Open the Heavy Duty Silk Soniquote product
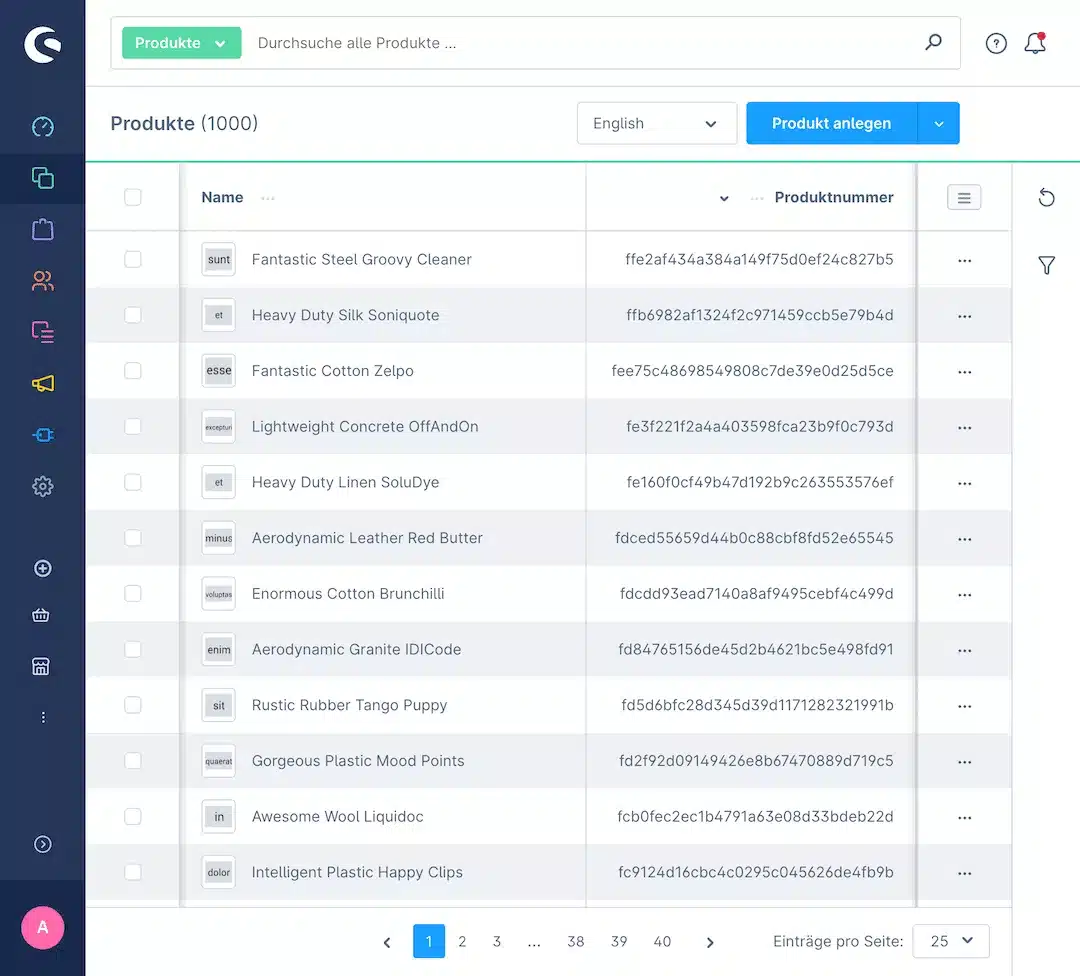 [x=345, y=315]
